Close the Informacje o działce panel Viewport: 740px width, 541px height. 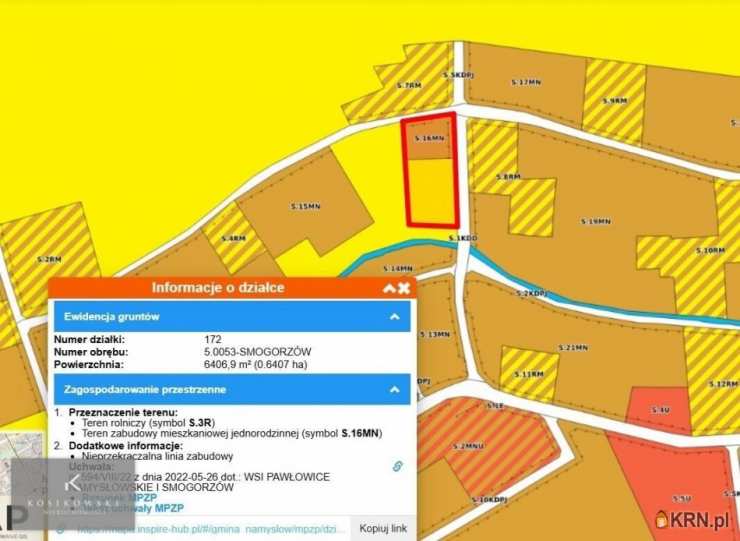[404, 288]
